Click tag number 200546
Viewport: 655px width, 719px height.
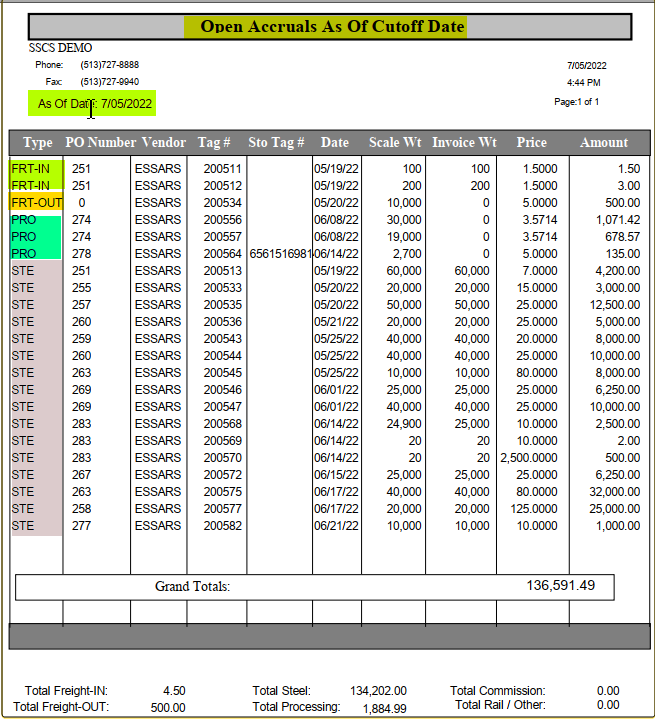[x=222, y=389]
